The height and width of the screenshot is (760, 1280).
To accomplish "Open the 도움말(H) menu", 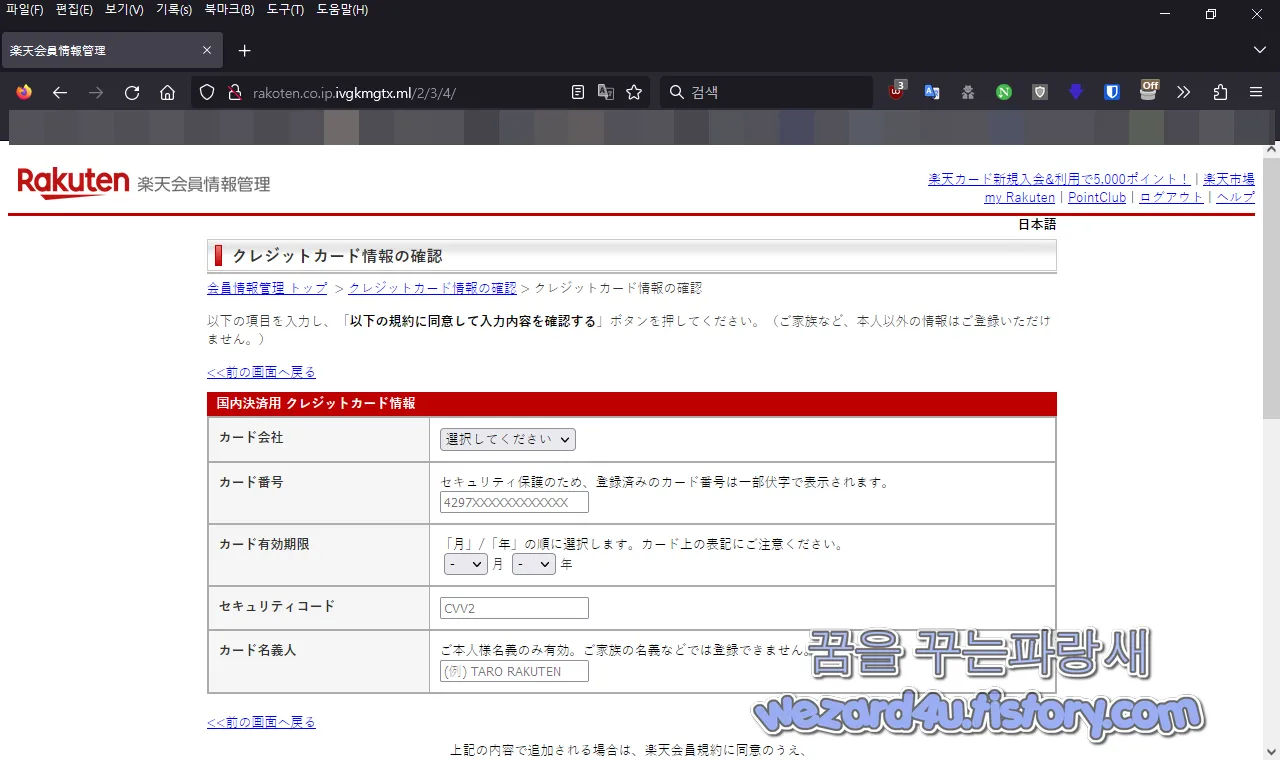I will coord(342,10).
